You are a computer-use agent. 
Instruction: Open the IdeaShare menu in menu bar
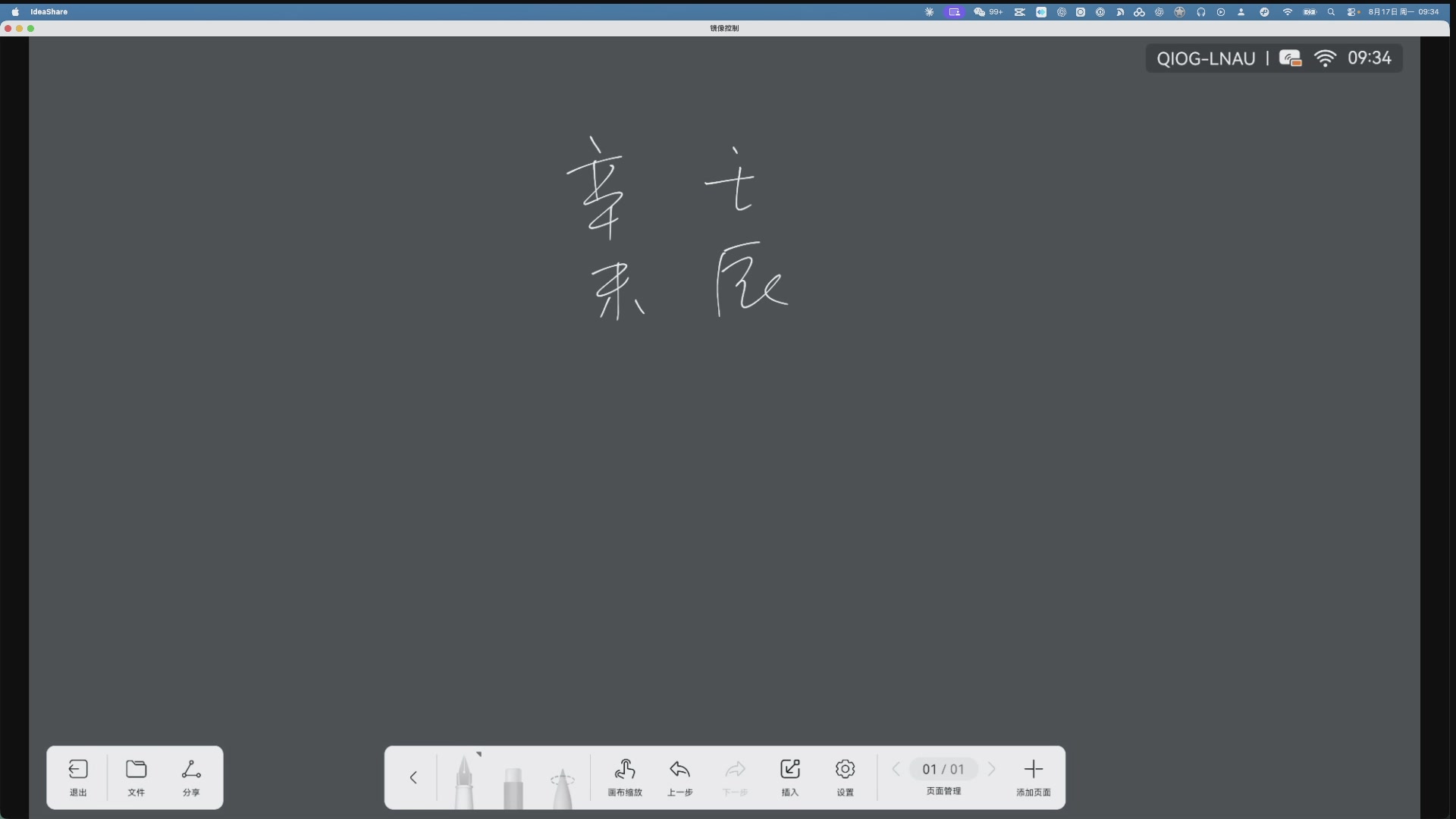49,11
